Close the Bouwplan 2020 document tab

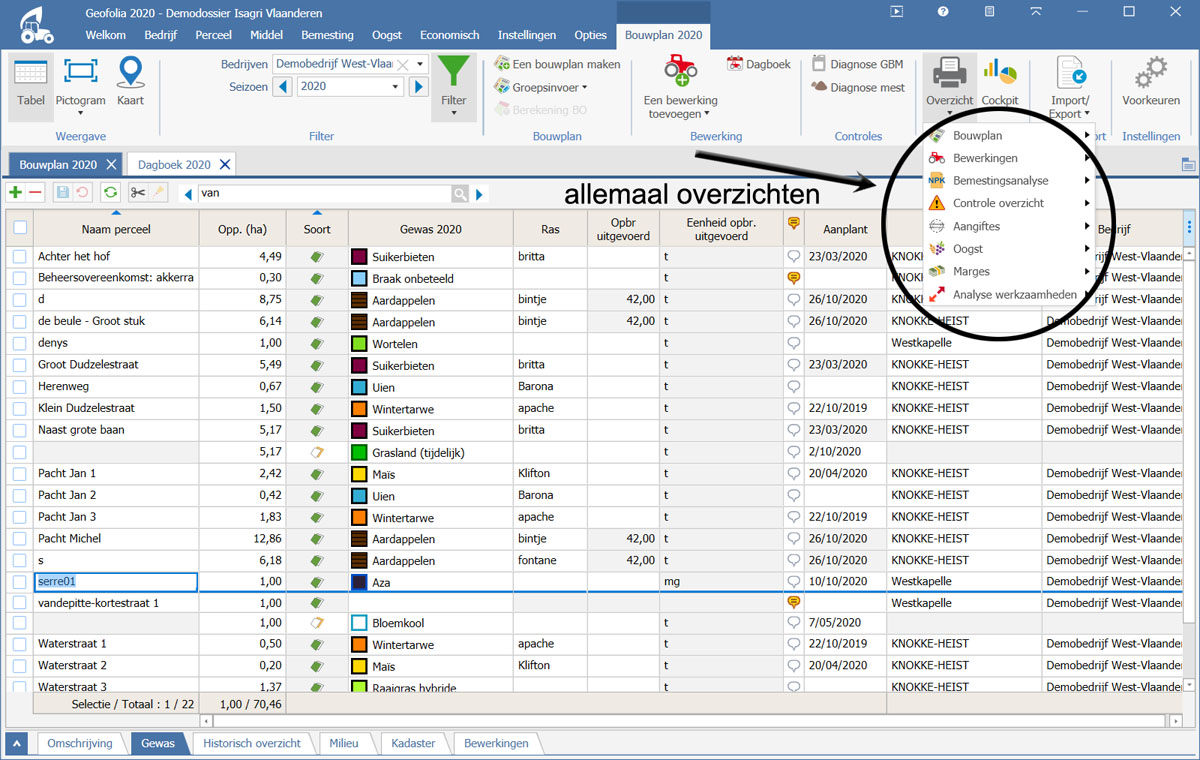[111, 164]
